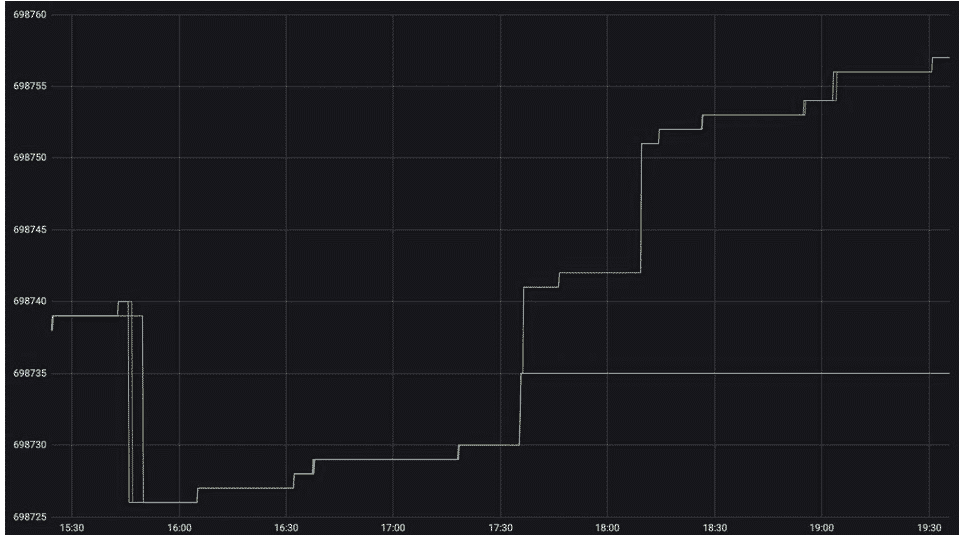Click the 698725 y-axis label
The image size is (960, 535).
coord(29,517)
